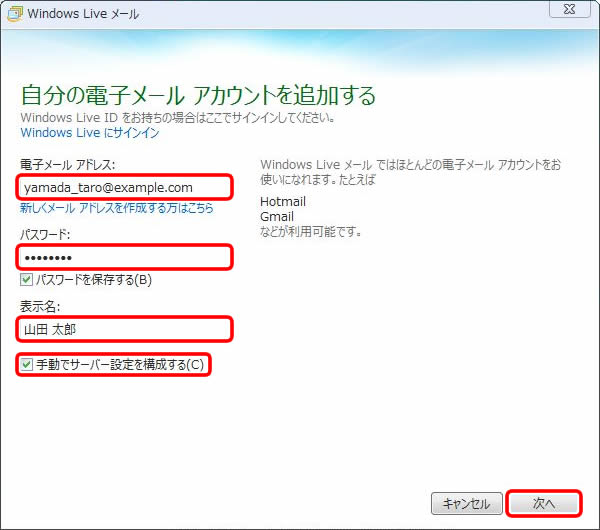
Task: Click the Hotmail text in description
Action: pyautogui.click(x=282, y=202)
